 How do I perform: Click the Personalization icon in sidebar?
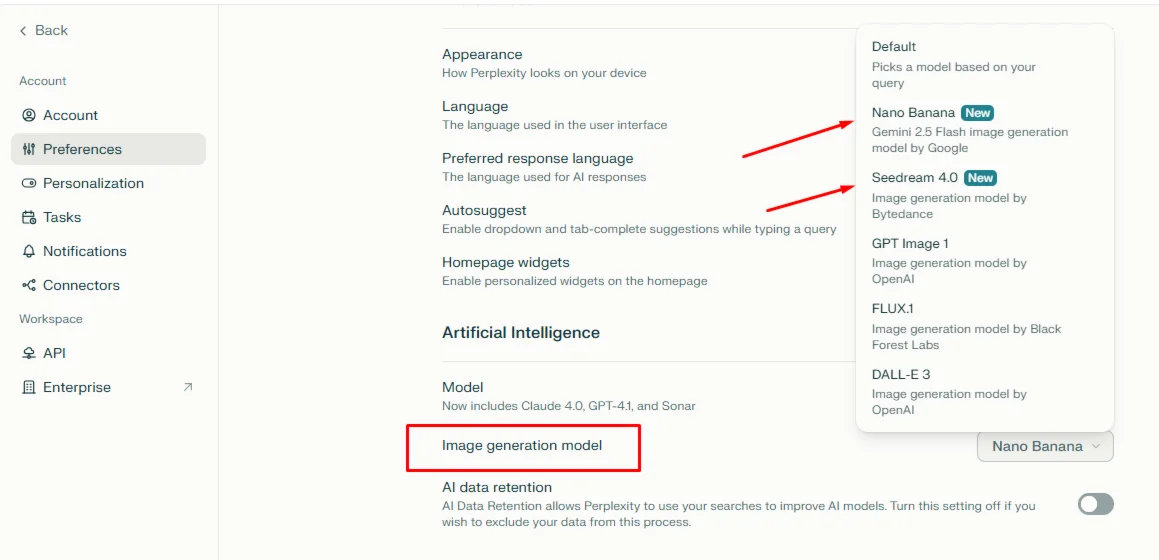click(x=29, y=183)
